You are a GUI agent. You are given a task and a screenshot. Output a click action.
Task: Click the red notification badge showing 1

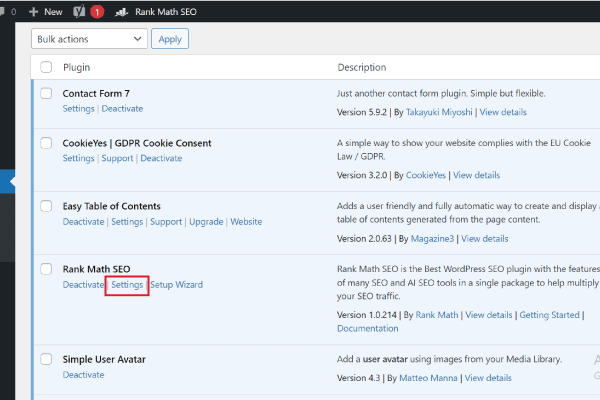[x=97, y=12]
